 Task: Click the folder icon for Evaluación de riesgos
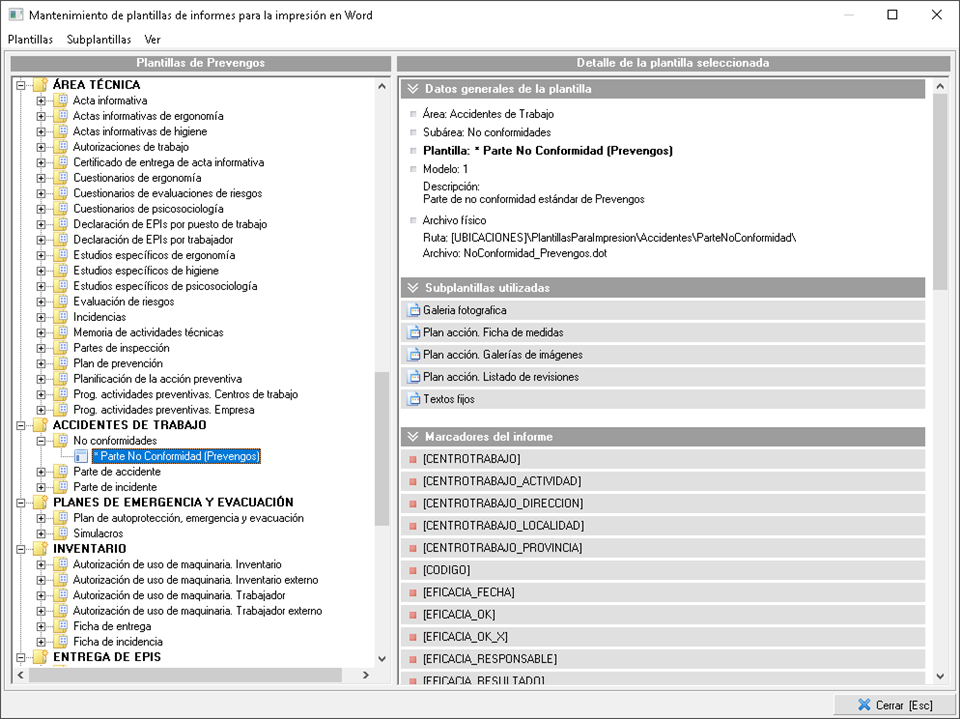tap(60, 301)
